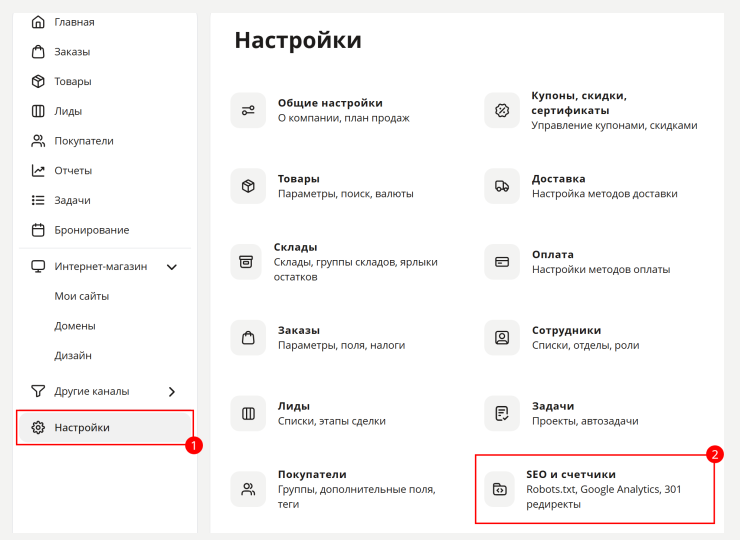Click the credit card icon for Оплата

pos(502,262)
